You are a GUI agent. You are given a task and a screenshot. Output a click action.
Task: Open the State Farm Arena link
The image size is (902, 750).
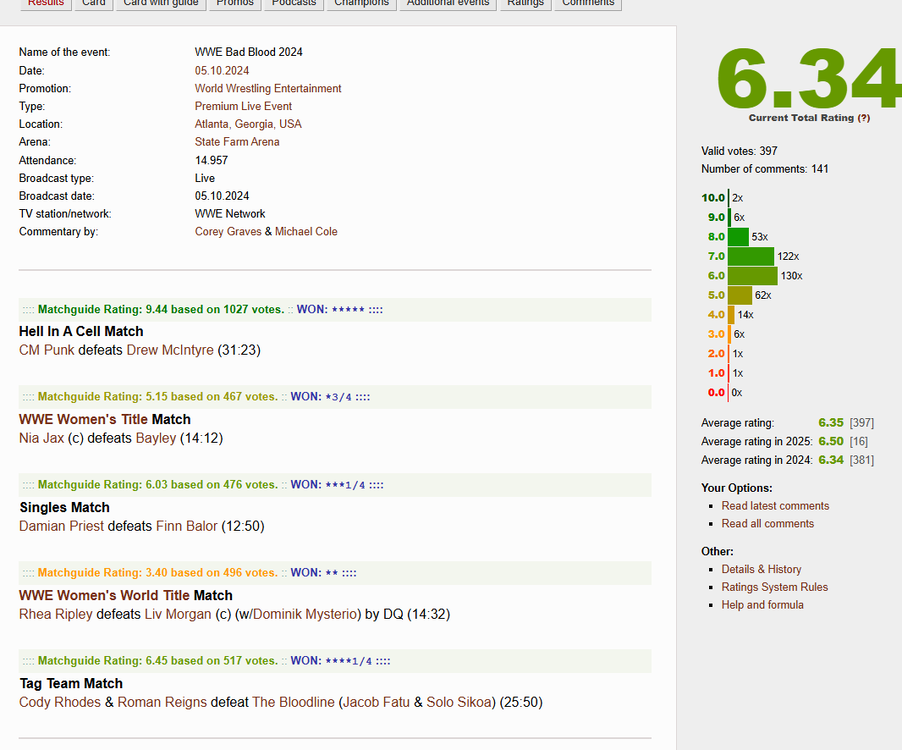tap(237, 142)
